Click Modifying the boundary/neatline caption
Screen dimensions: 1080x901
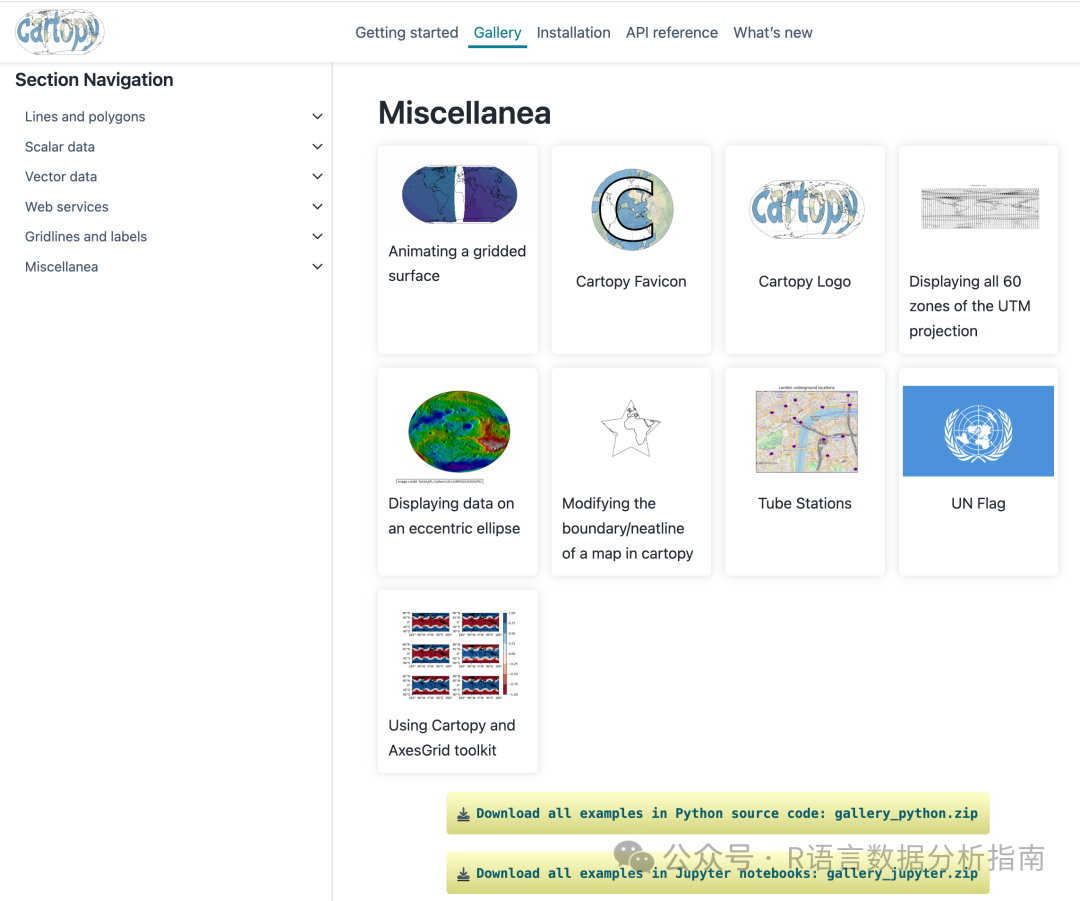[627, 528]
